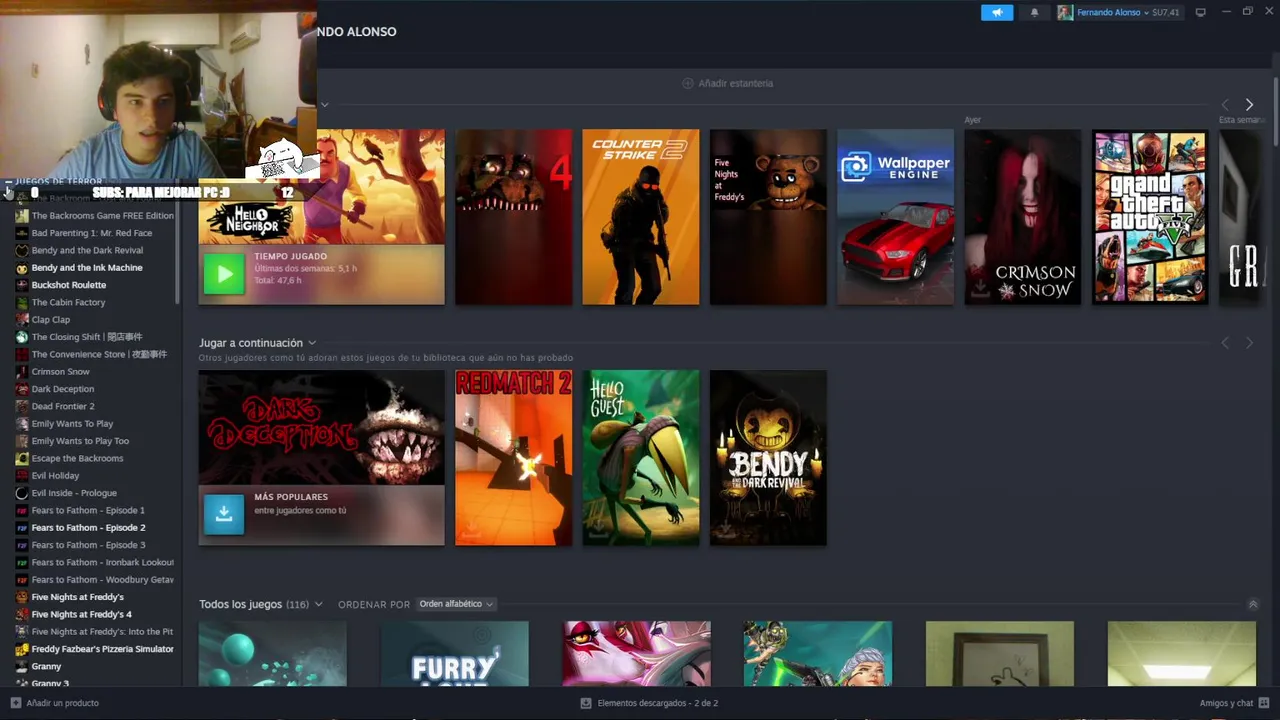
Task: Open the Hello Neighbor game card
Action: (321, 216)
